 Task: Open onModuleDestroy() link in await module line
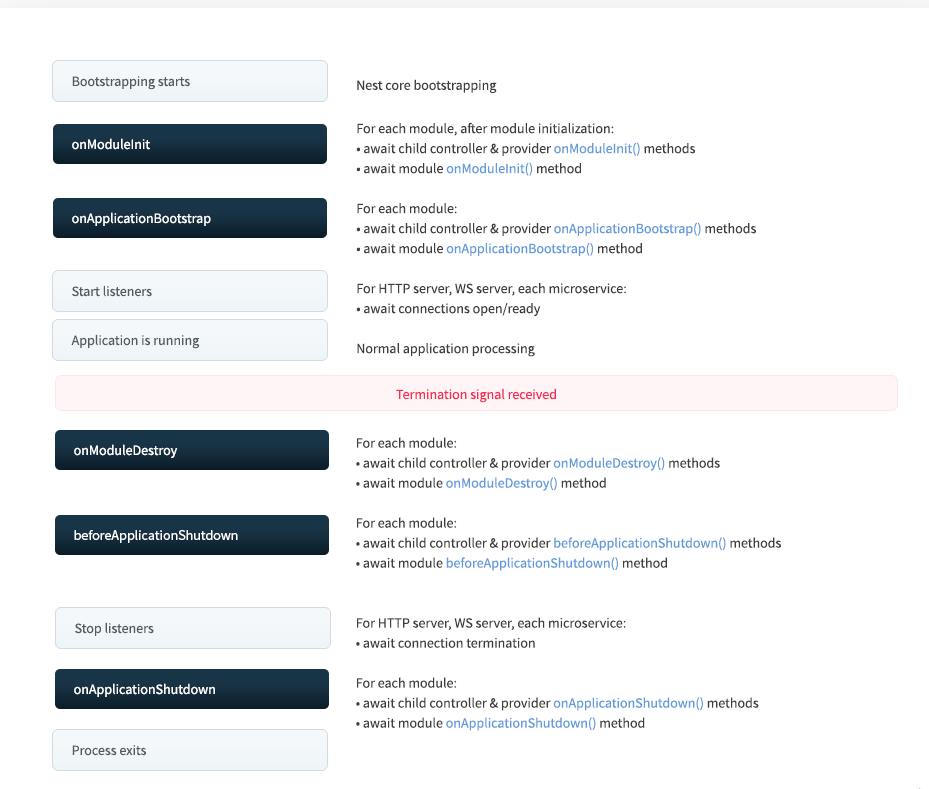(501, 483)
